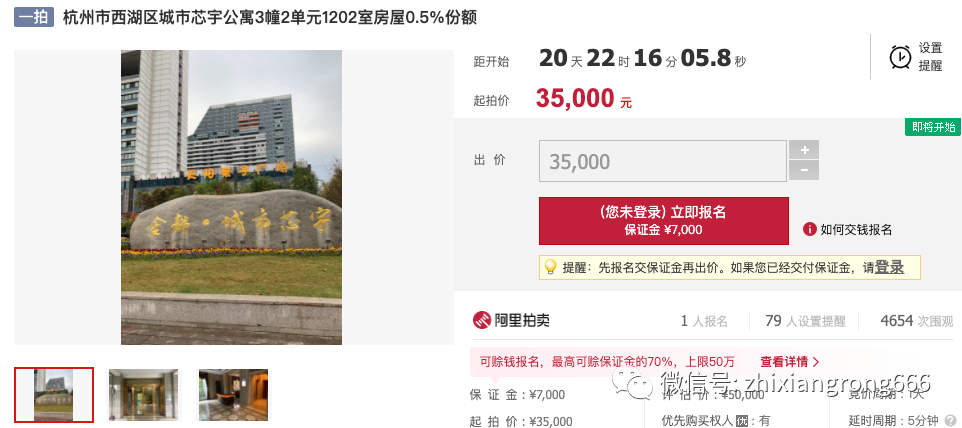Decrease bid with the minus button
Image resolution: width=962 pixels, height=428 pixels.
[804, 170]
